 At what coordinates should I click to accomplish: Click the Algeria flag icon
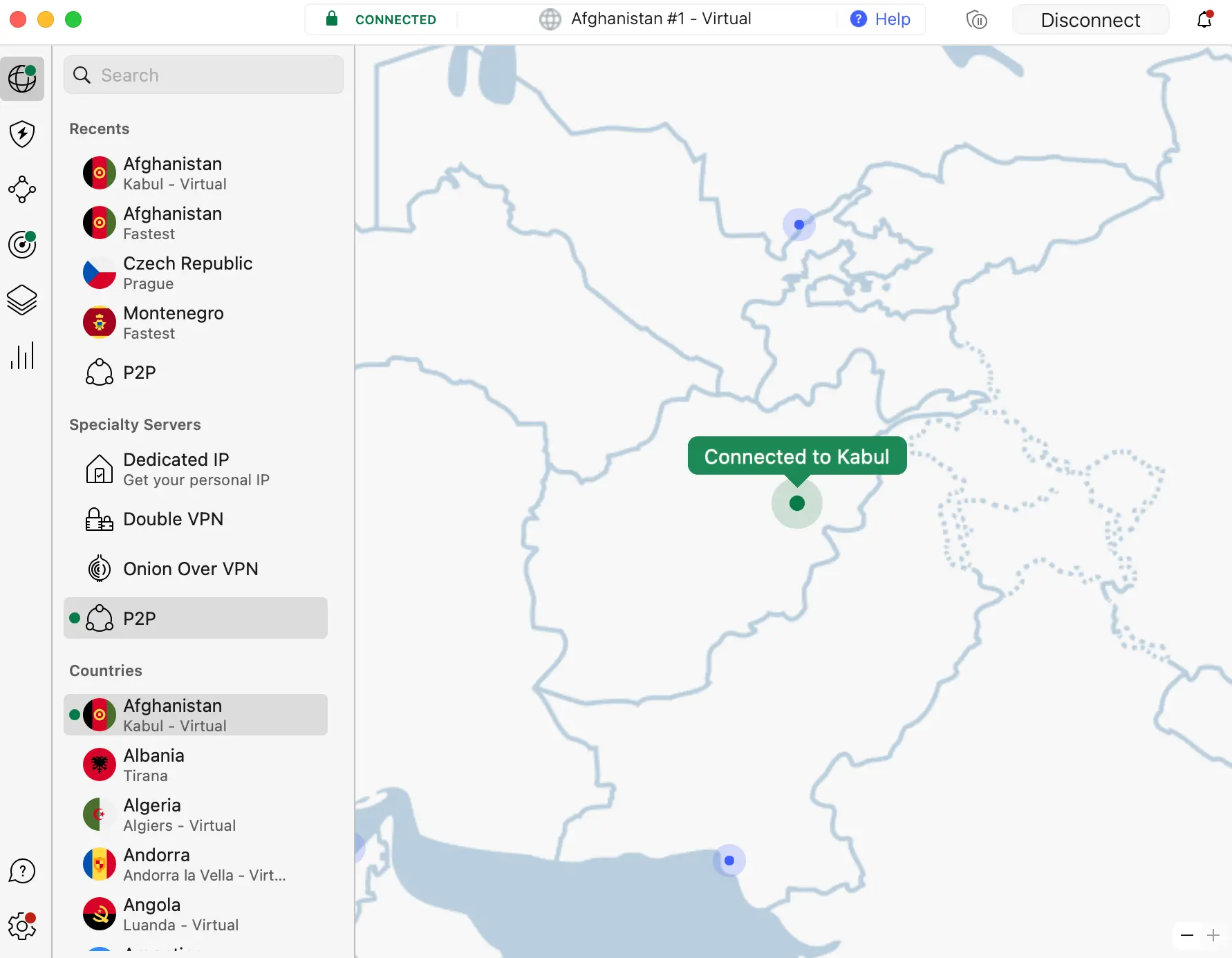pyautogui.click(x=100, y=815)
